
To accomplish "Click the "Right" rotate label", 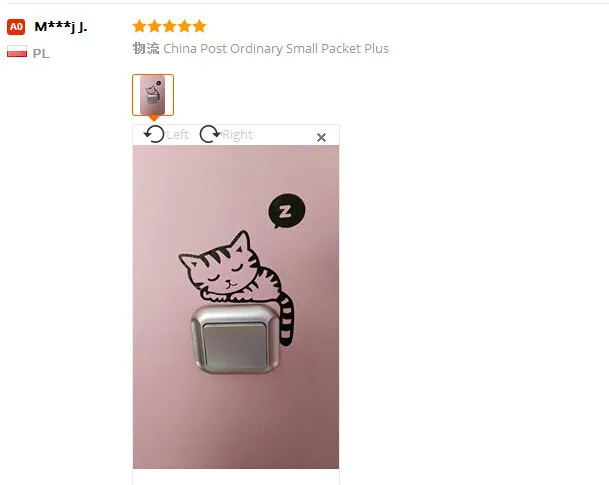I will [237, 135].
